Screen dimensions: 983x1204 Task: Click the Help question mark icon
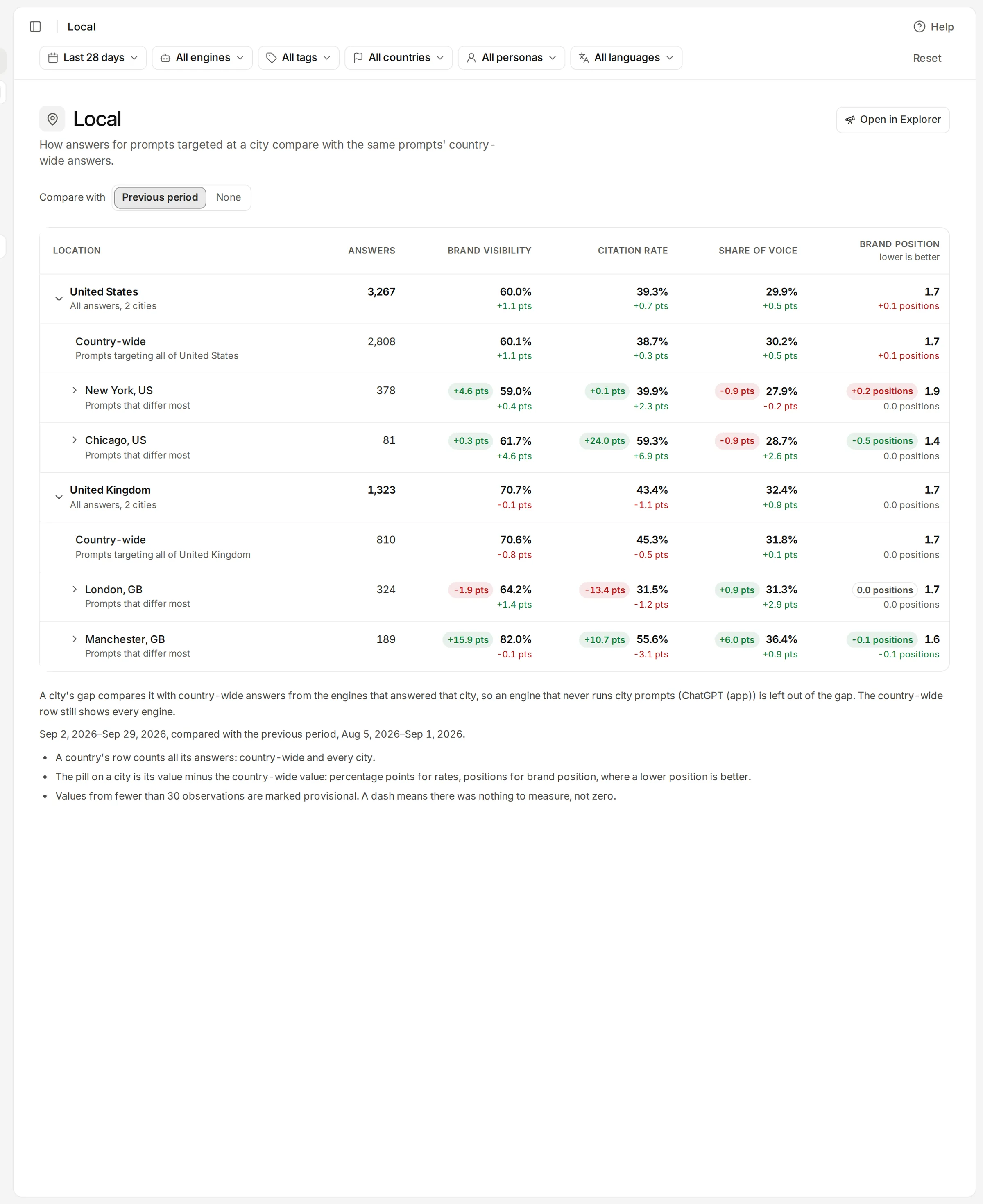pyautogui.click(x=919, y=27)
